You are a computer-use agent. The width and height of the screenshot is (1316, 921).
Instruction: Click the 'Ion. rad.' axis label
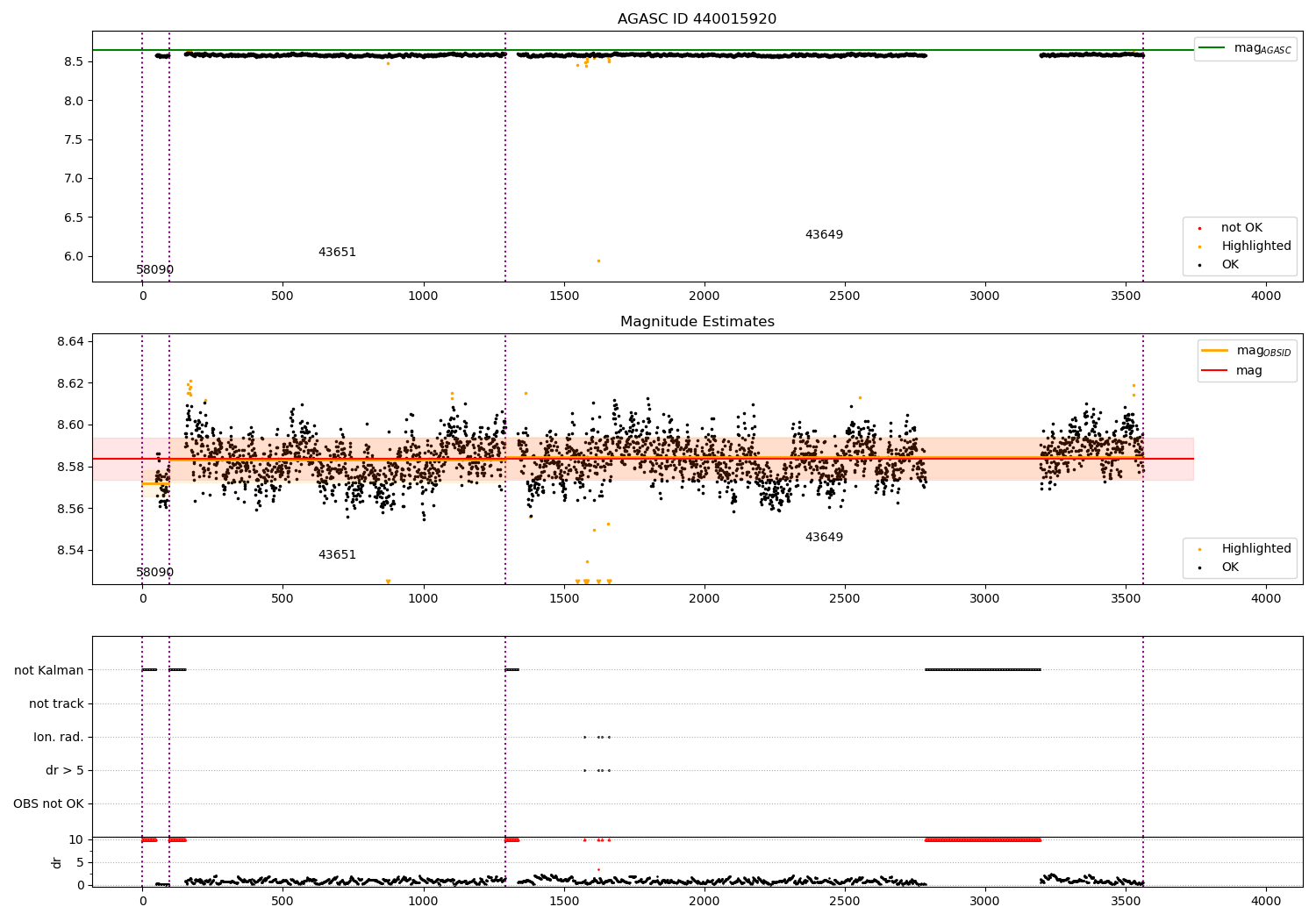(59, 737)
